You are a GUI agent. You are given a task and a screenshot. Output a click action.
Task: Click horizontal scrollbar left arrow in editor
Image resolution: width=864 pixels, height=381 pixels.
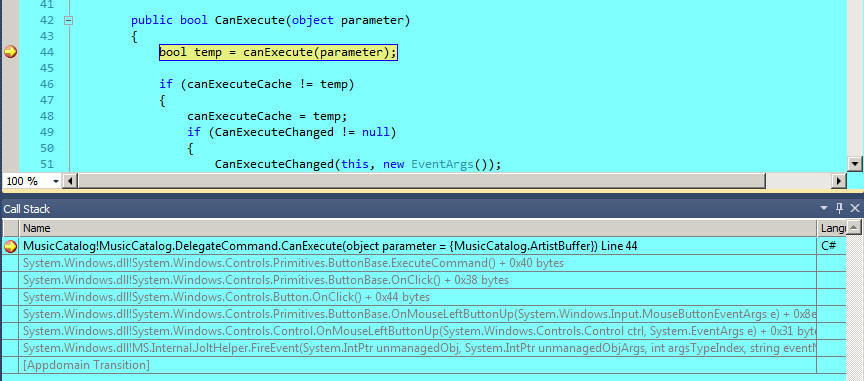(x=71, y=181)
